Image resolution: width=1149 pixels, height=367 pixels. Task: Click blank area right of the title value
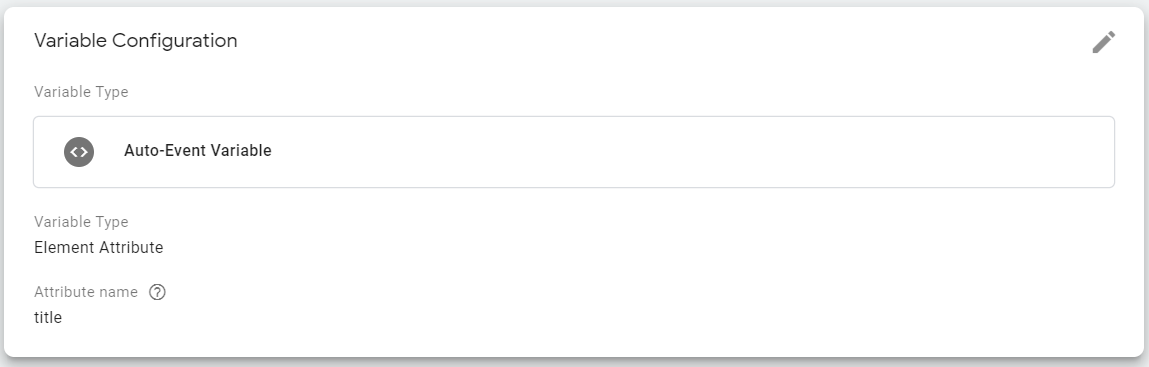586,318
